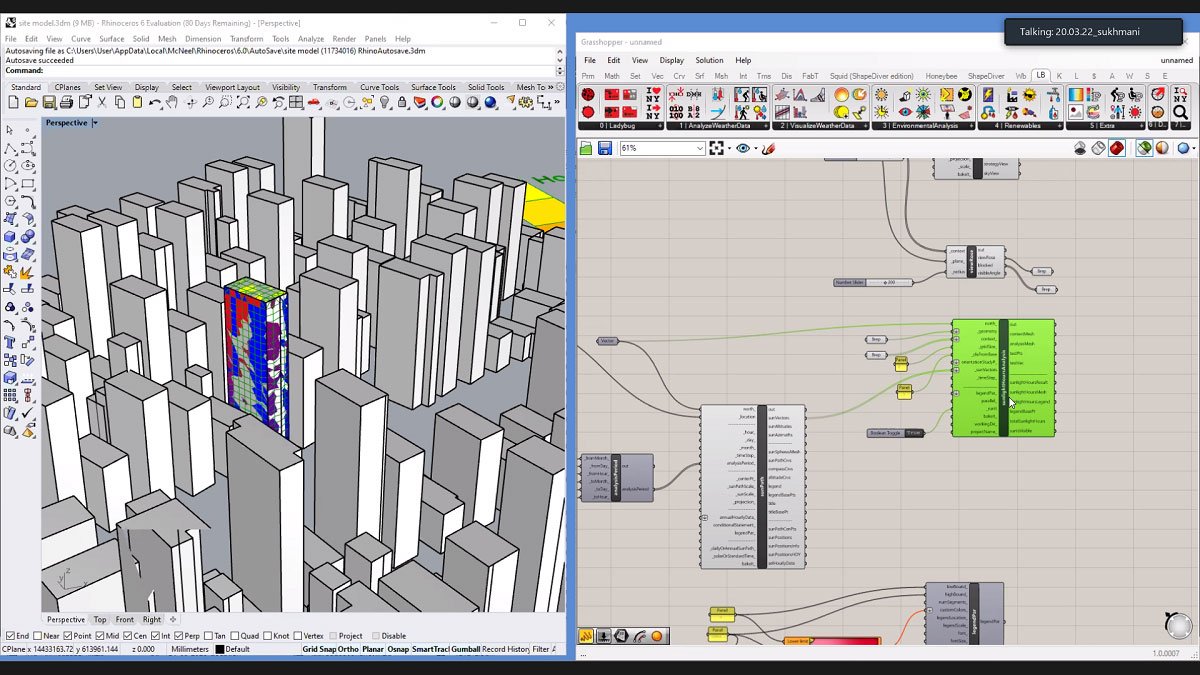This screenshot has width=1200, height=675.
Task: Open the Grasshopper zoom percentage dropdown
Action: pyautogui.click(x=699, y=148)
